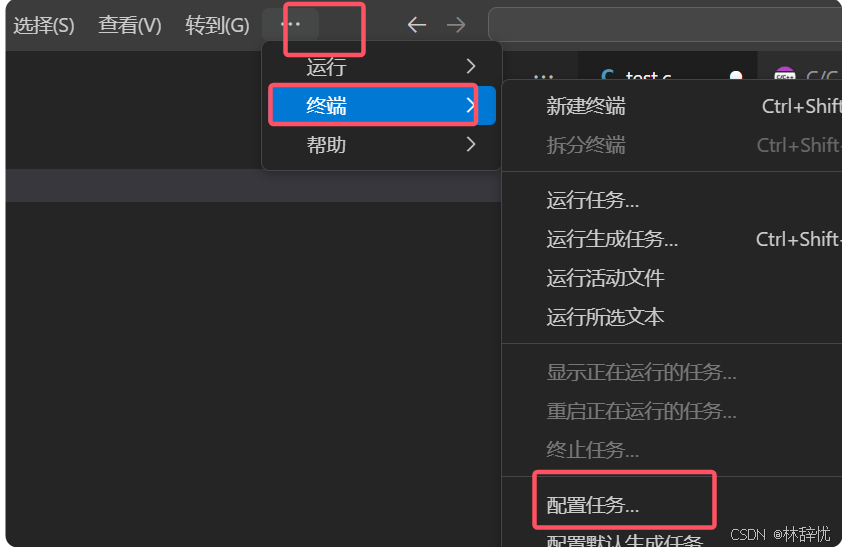
Task: Expand the 终端 submenu chevron
Action: point(471,105)
